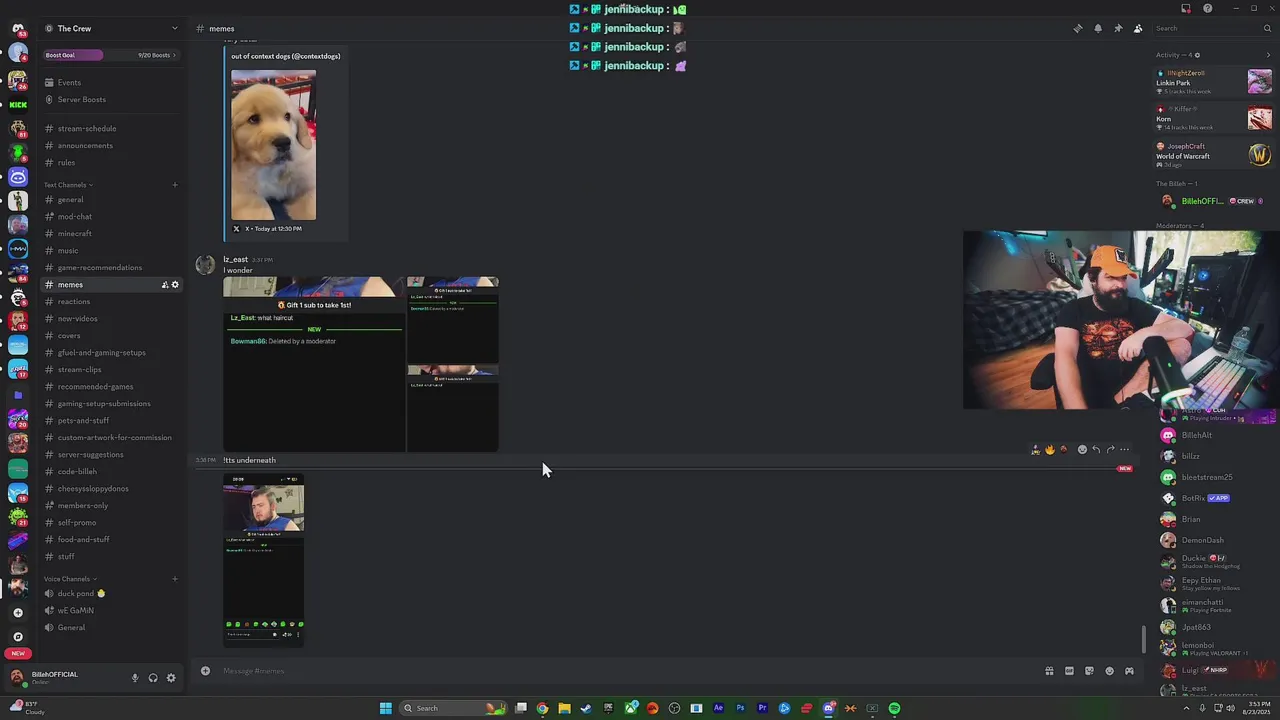This screenshot has width=1280, height=720.
Task: Toggle microphone mute in user panel
Action: click(x=135, y=678)
